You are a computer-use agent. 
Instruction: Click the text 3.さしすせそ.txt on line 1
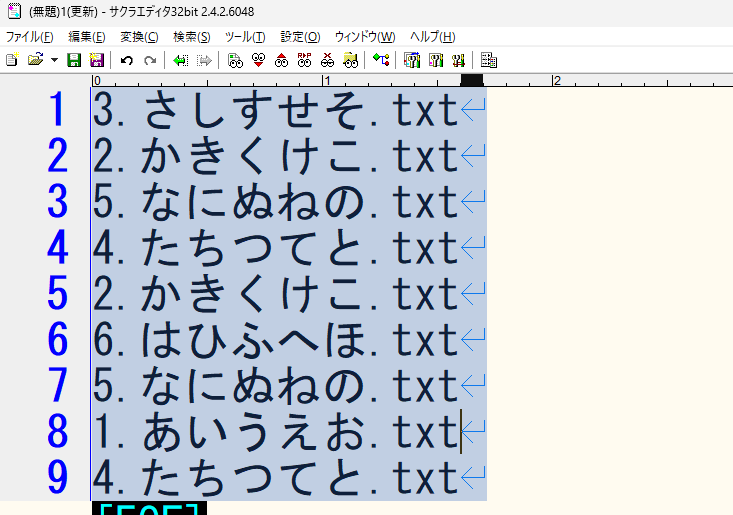[275, 110]
